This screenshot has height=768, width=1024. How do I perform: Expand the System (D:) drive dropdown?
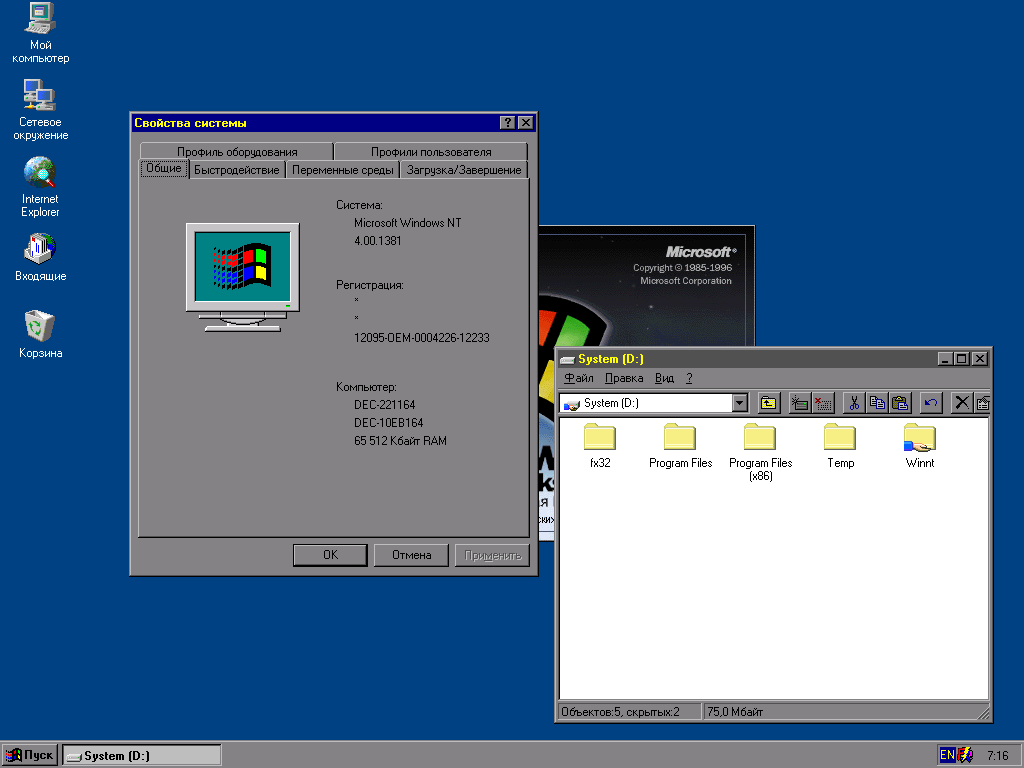740,403
